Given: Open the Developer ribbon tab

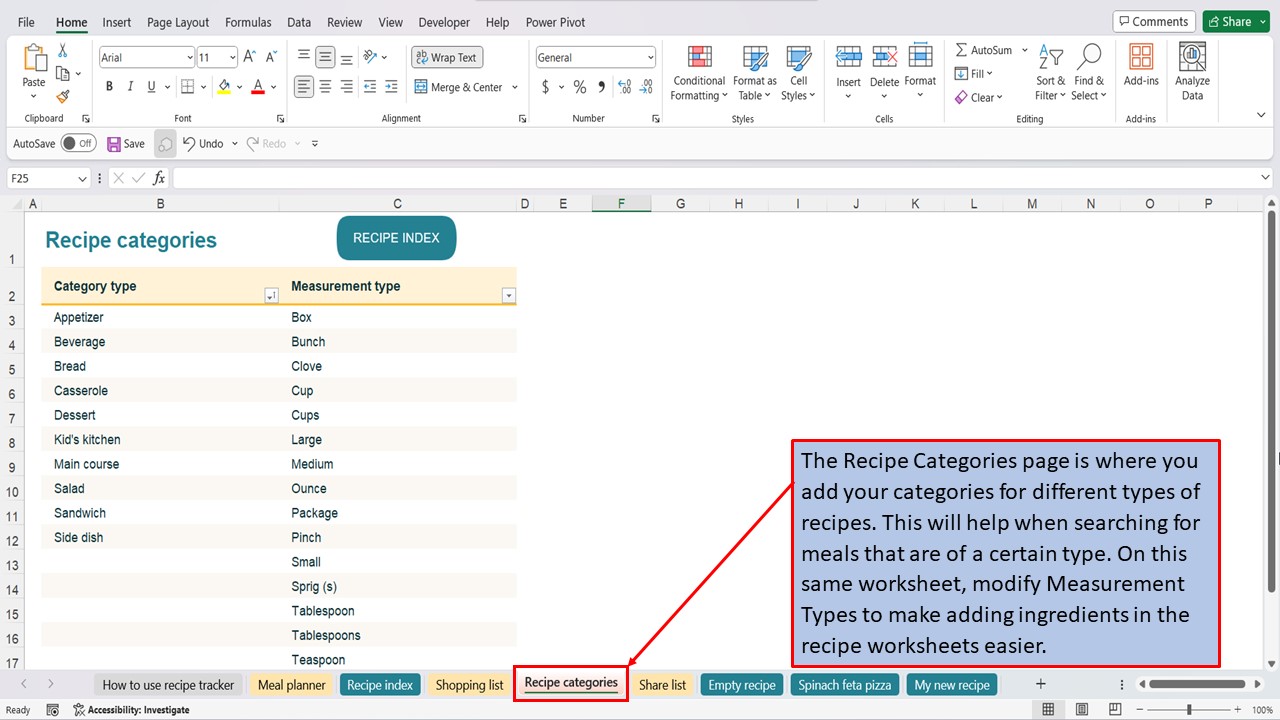Looking at the screenshot, I should [443, 22].
